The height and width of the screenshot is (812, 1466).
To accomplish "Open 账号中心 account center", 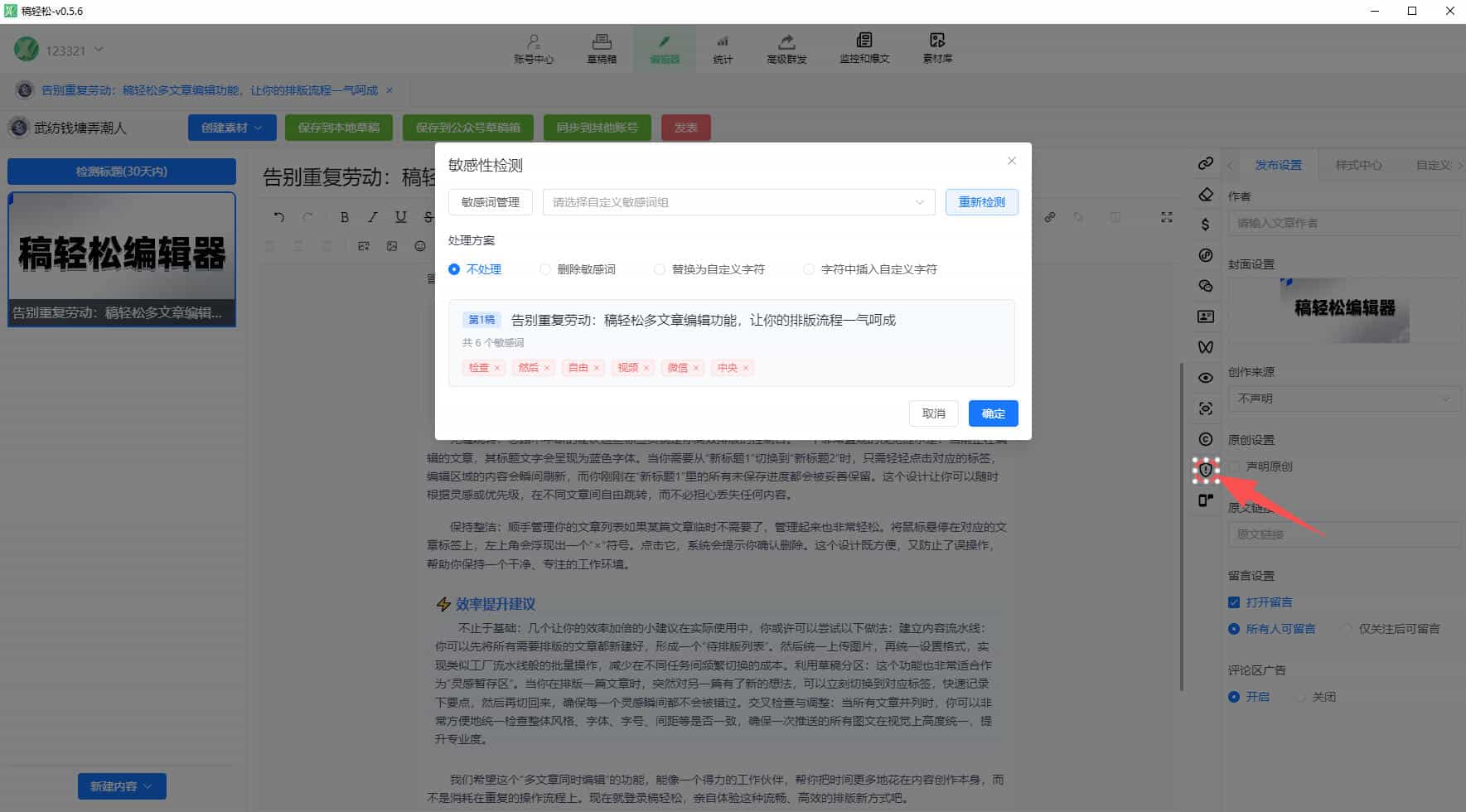I will (x=535, y=47).
